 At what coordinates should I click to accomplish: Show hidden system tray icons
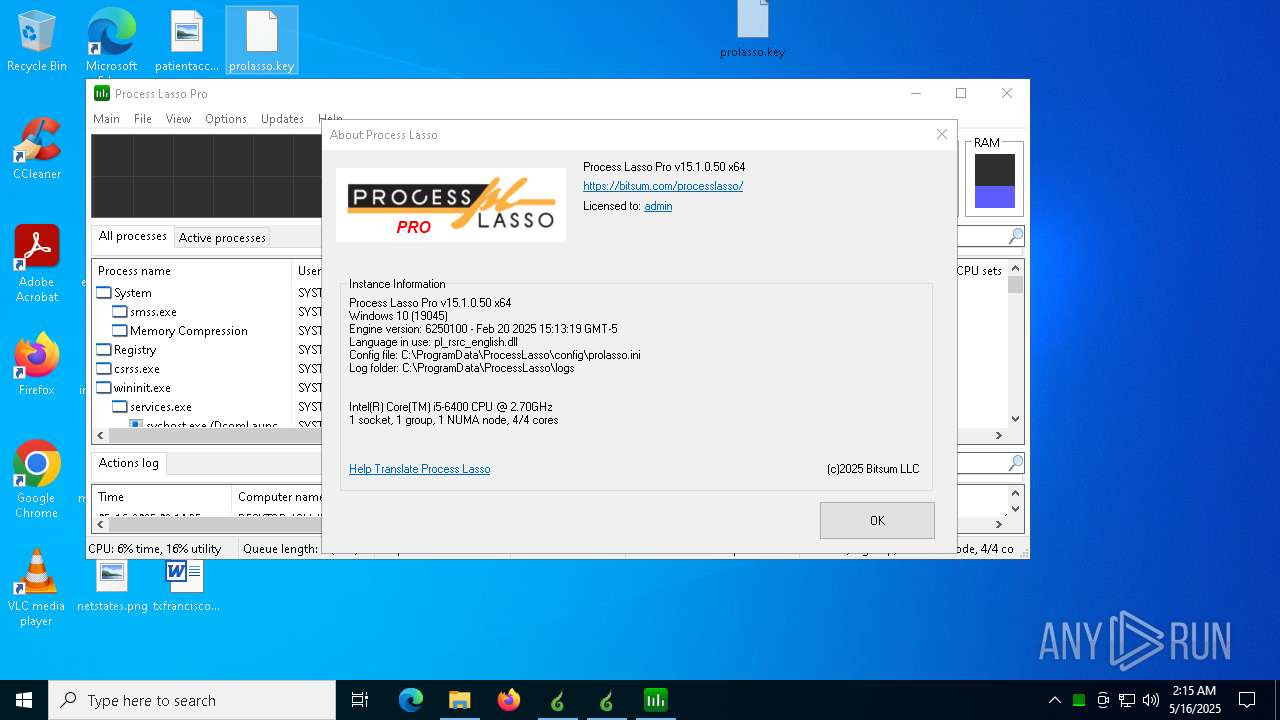(x=1054, y=700)
